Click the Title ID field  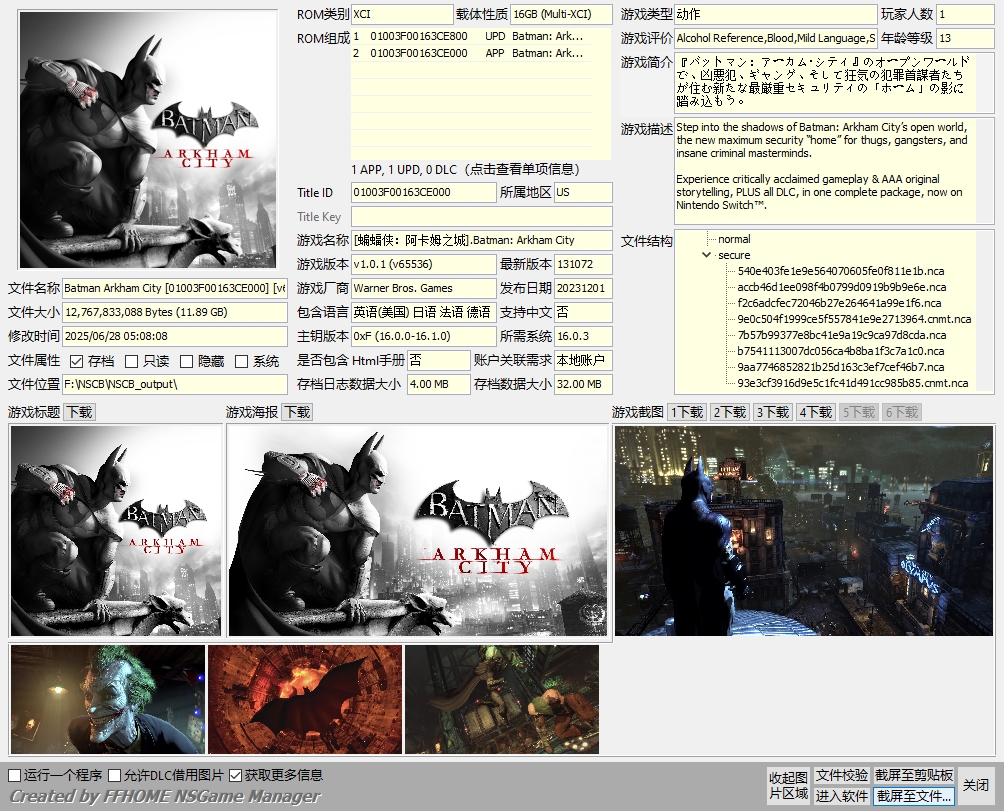423,192
